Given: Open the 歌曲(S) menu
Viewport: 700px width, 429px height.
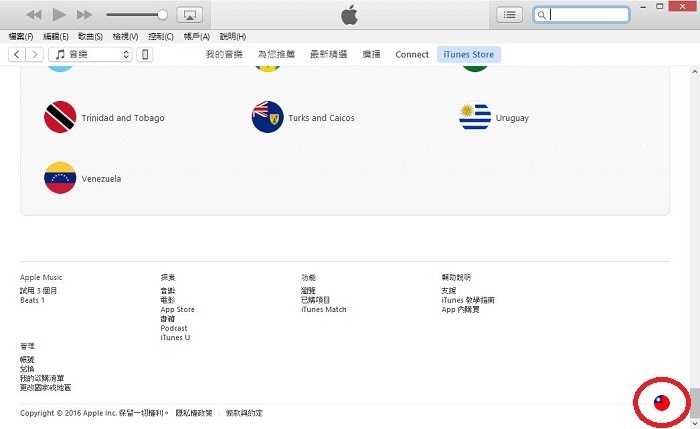Looking at the screenshot, I should coord(90,37).
